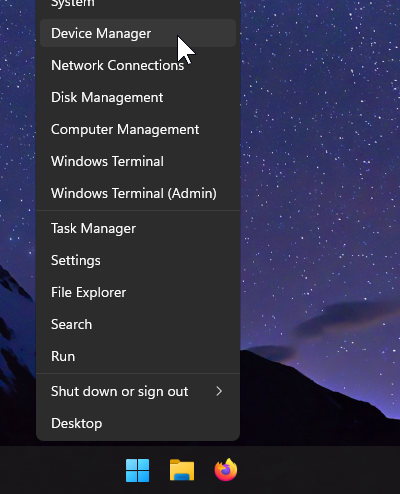This screenshot has height=494, width=400.
Task: Launch Windows Terminal (Admin)
Action: coord(138,193)
